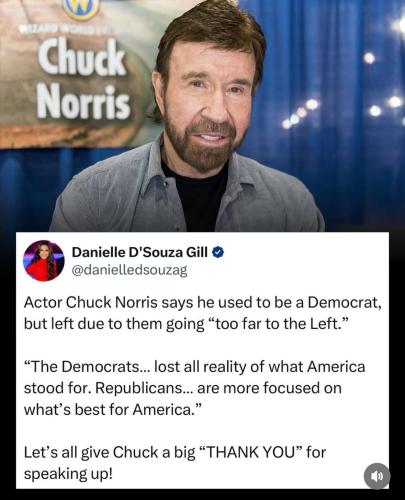Mute the video with the speaker icon
This screenshot has height=500, width=405.
[x=377, y=476]
